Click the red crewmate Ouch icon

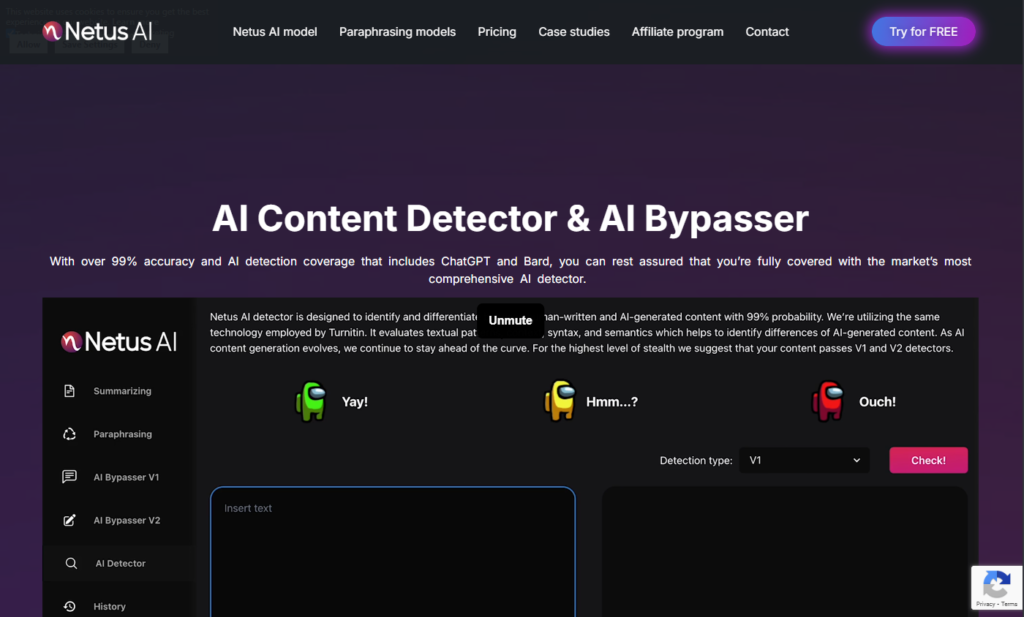click(828, 401)
